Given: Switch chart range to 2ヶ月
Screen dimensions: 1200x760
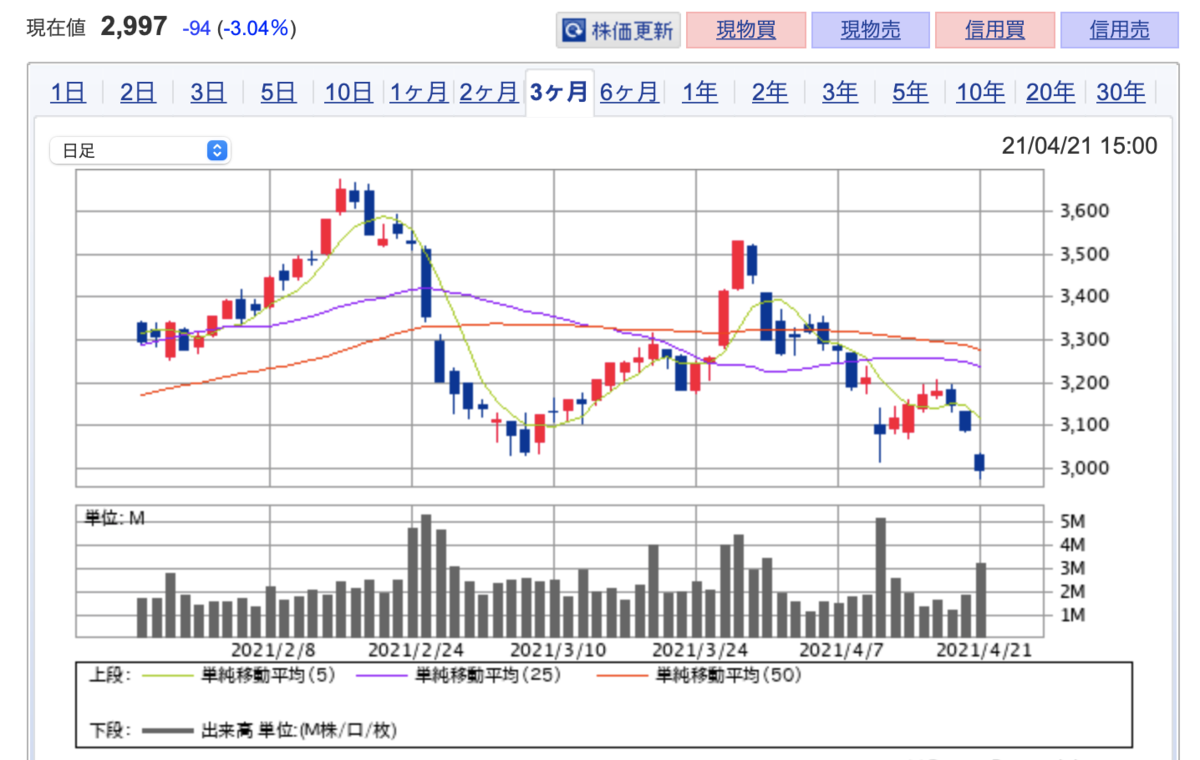Looking at the screenshot, I should [489, 93].
